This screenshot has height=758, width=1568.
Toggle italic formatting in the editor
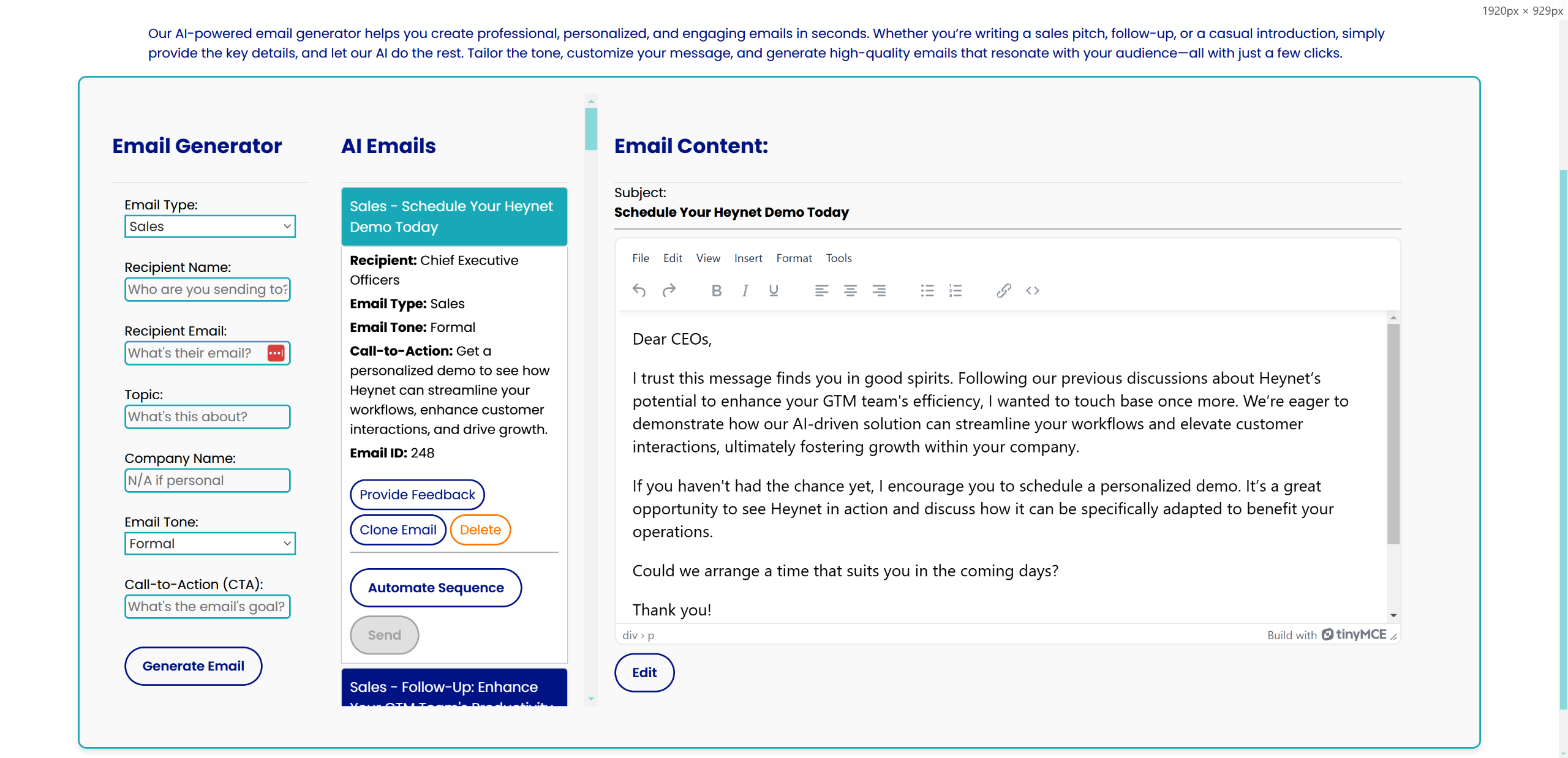click(x=745, y=290)
